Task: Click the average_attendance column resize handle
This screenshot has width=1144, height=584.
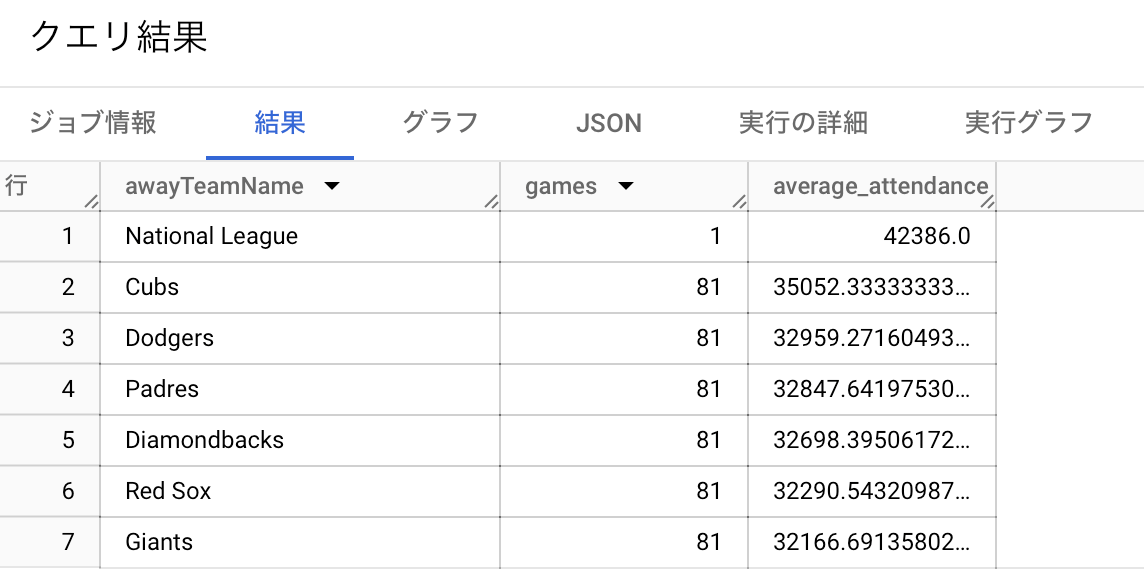Action: (987, 201)
